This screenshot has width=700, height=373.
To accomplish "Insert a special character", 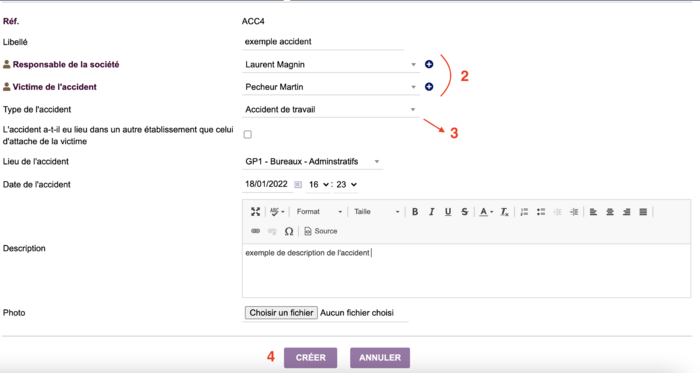I will click(x=289, y=231).
